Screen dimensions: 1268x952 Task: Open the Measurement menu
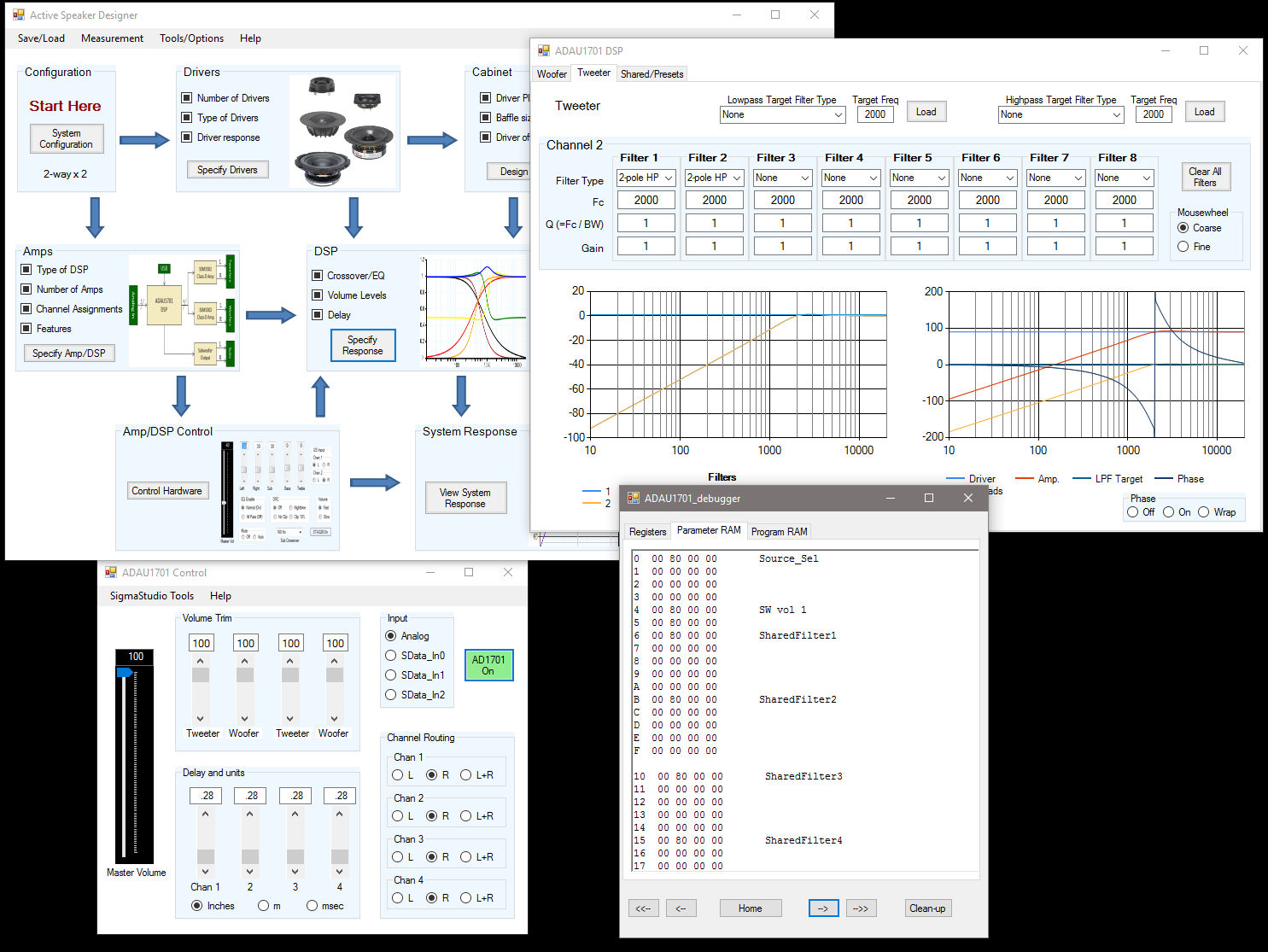112,38
